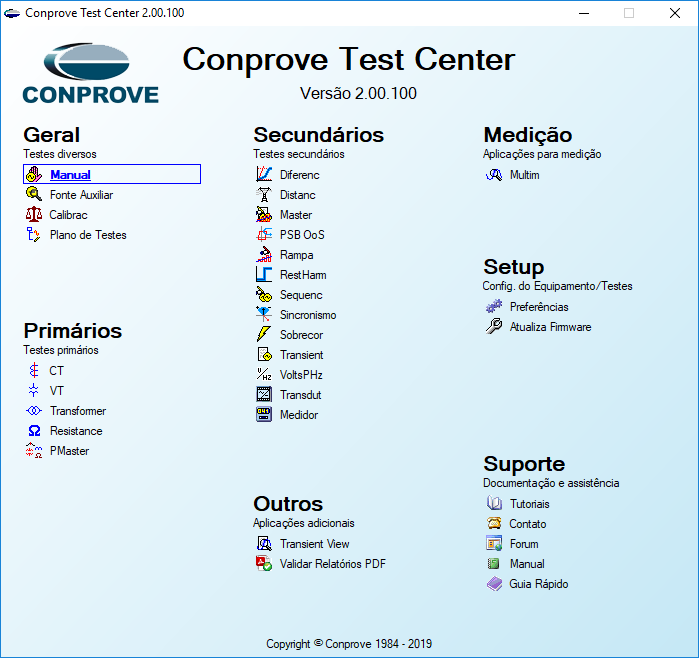Open the Transient View application
This screenshot has height=658, width=699.
(x=315, y=544)
